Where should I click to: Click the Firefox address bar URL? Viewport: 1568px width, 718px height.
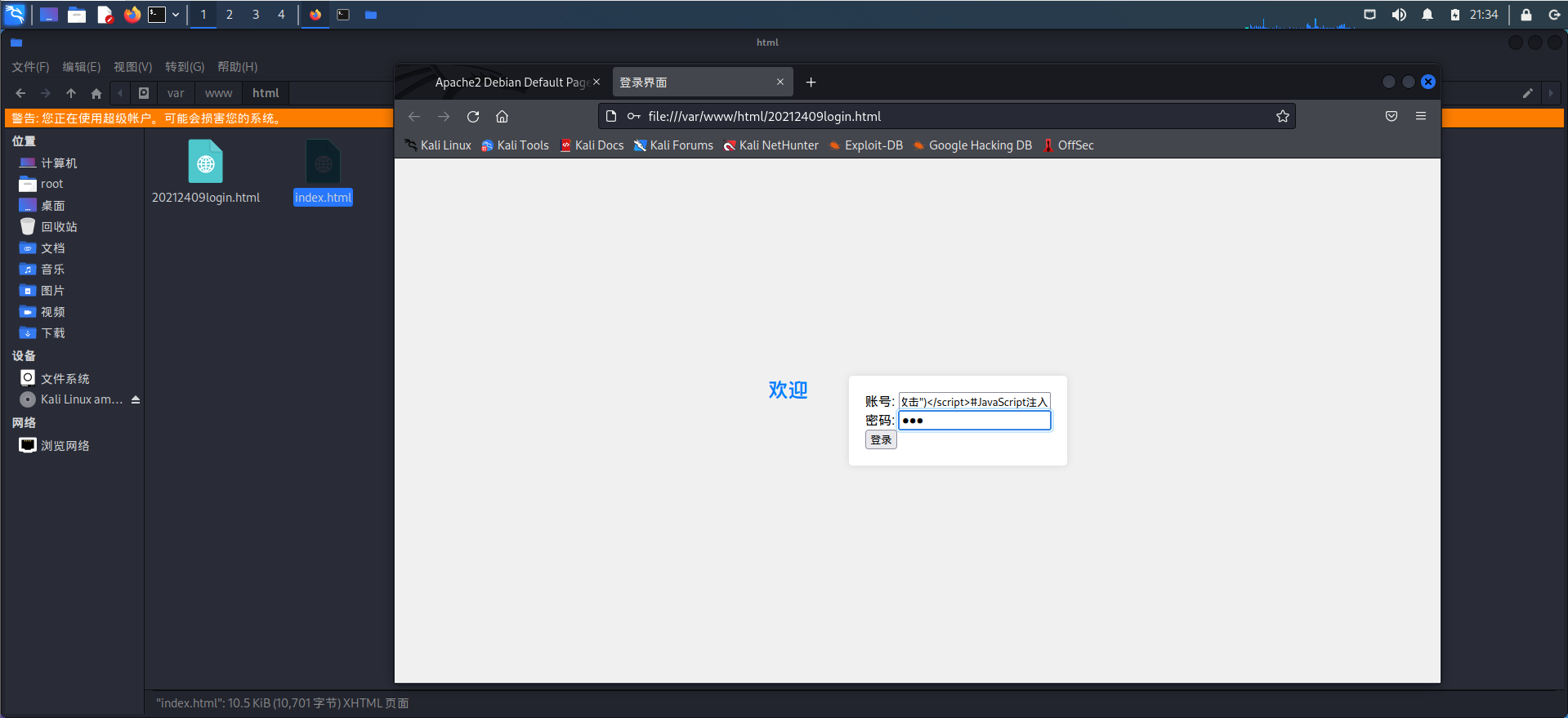(x=765, y=117)
